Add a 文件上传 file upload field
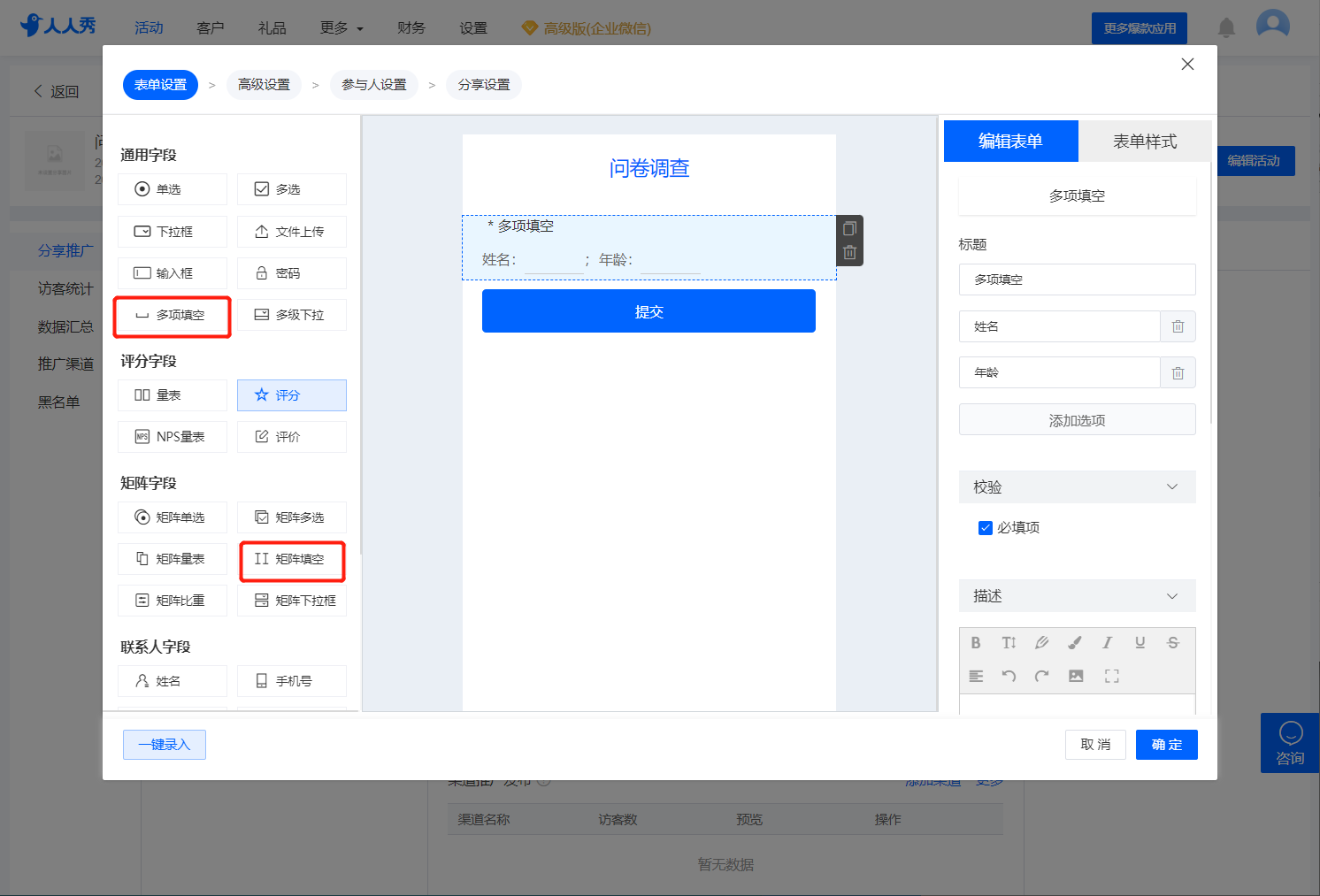The height and width of the screenshot is (896, 1320). coord(292,232)
